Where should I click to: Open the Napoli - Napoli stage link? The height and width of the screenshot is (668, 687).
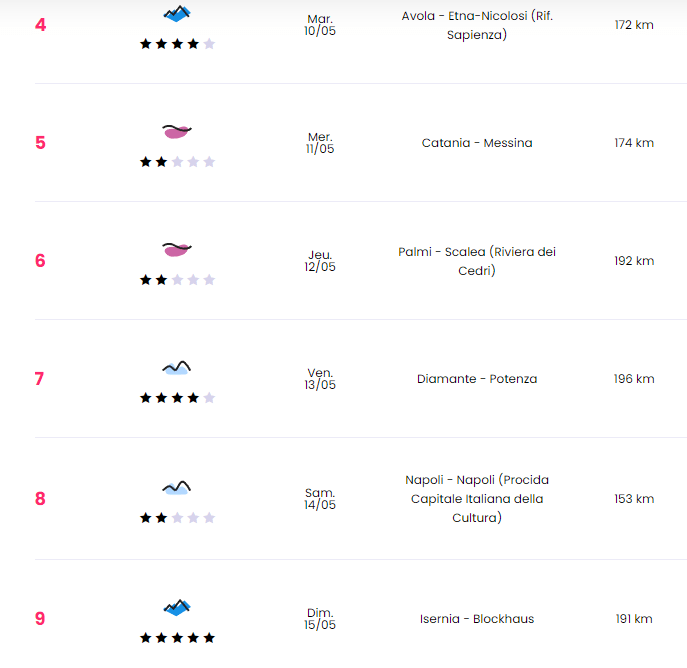(476, 498)
